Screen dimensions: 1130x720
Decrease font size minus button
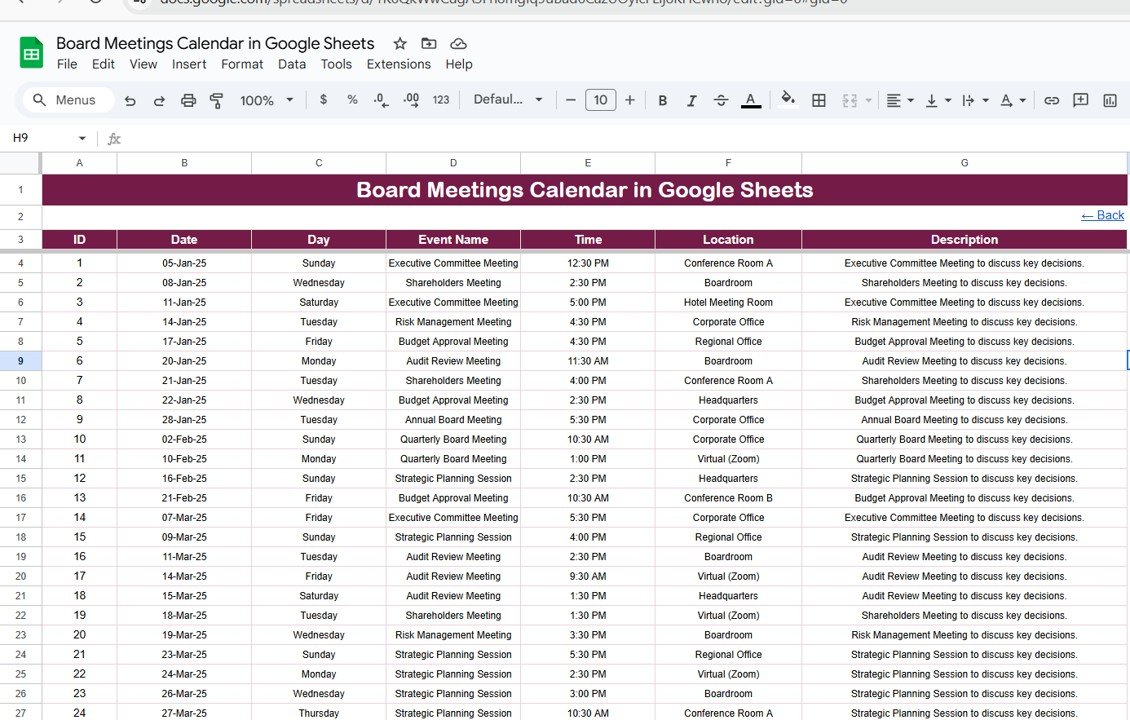click(x=571, y=99)
